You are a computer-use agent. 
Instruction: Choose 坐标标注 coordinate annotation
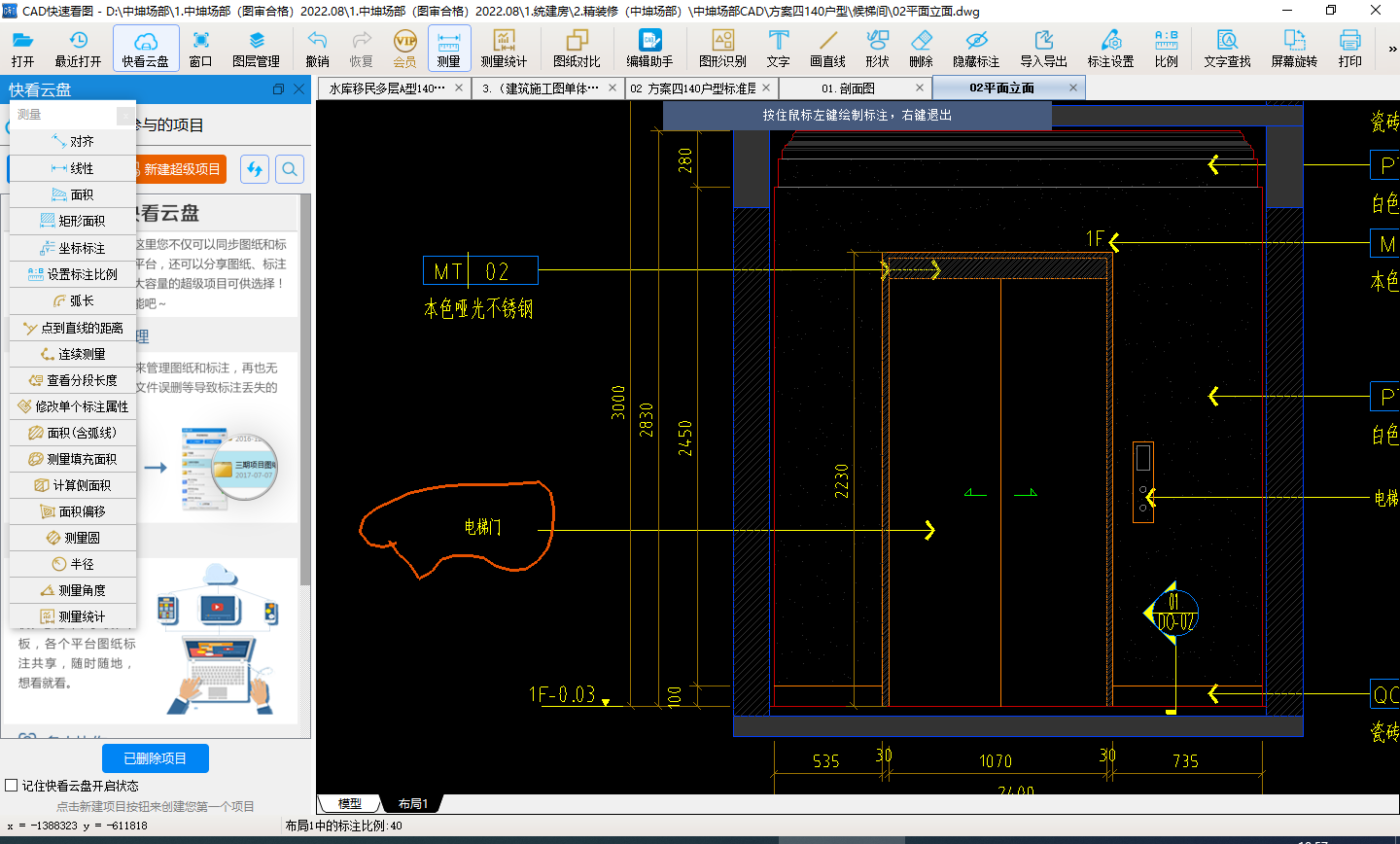pos(73,248)
